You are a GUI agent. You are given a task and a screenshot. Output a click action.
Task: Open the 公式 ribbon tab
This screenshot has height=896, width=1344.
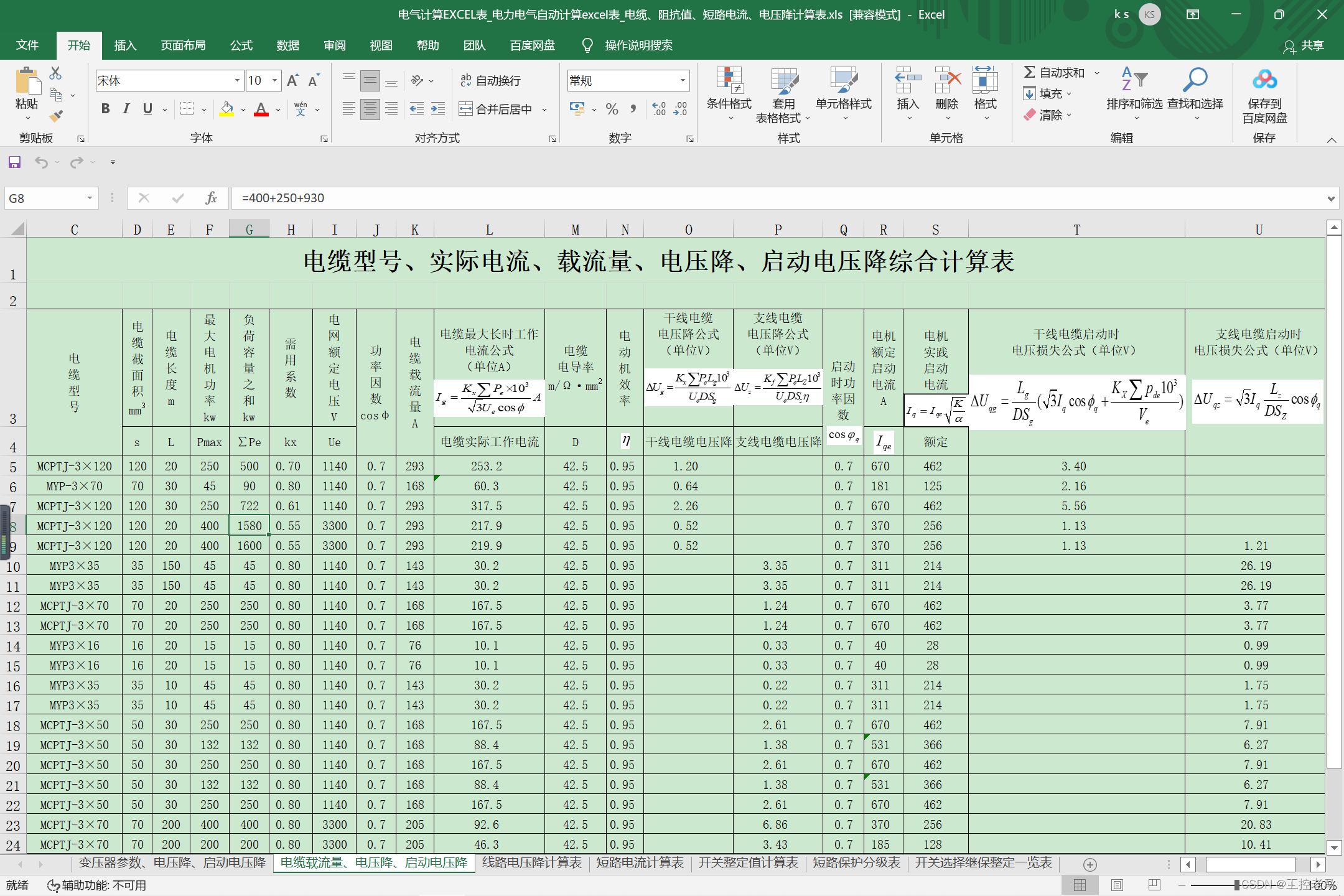pyautogui.click(x=241, y=45)
